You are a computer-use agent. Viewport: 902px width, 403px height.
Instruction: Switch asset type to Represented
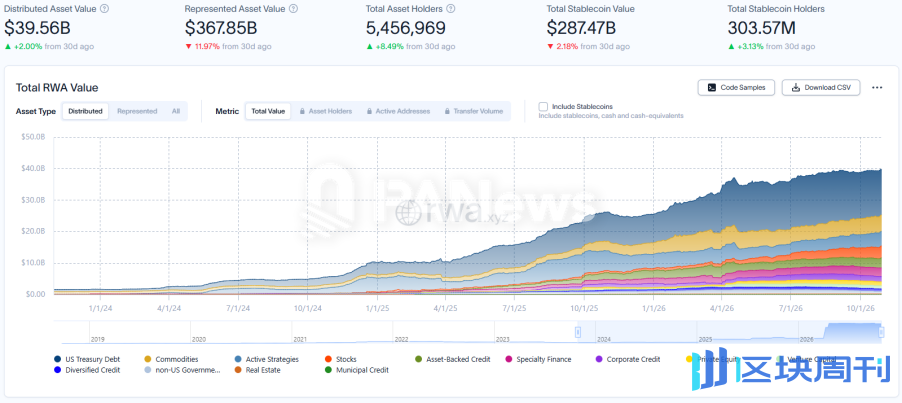(137, 111)
